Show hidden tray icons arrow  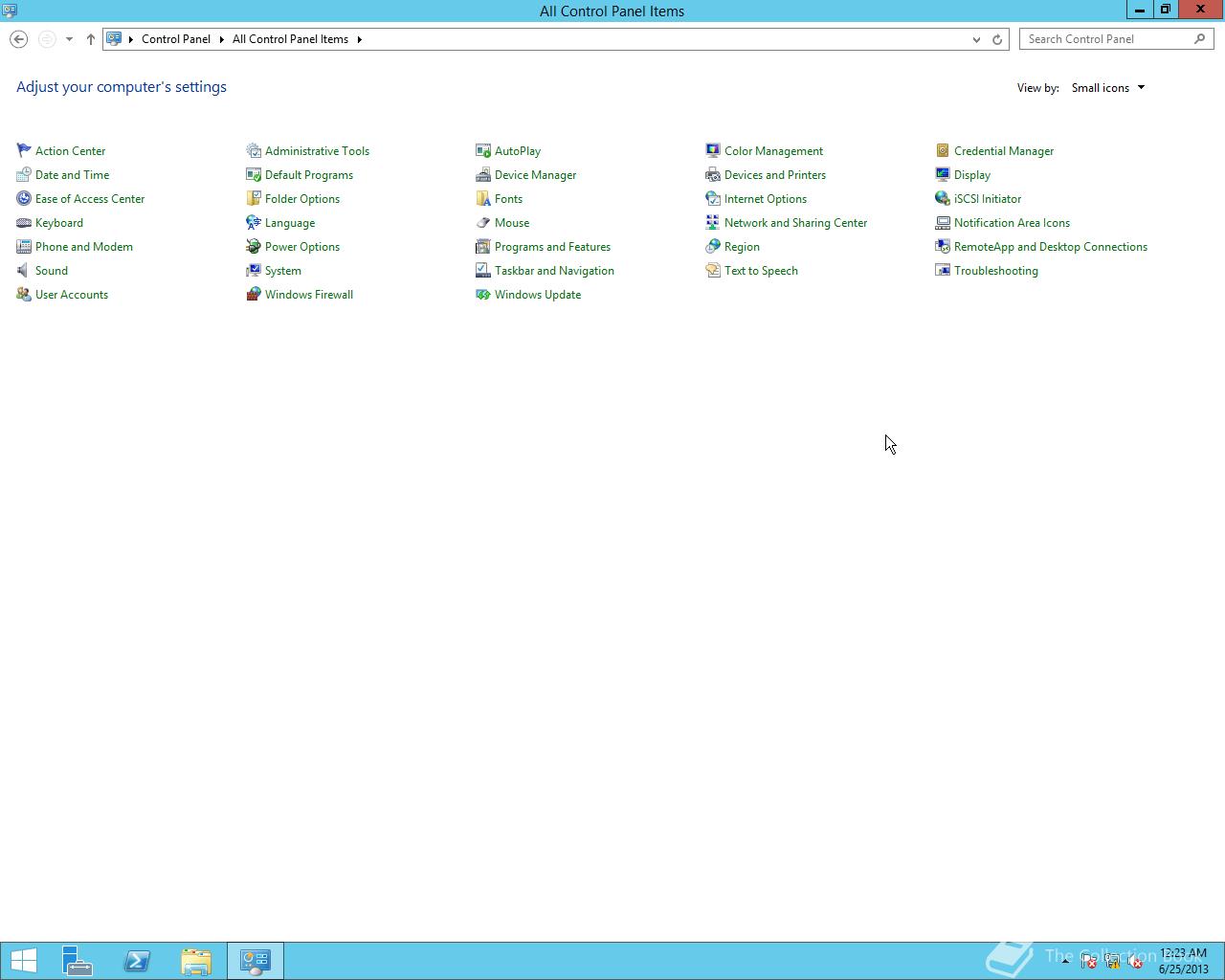tap(1065, 961)
